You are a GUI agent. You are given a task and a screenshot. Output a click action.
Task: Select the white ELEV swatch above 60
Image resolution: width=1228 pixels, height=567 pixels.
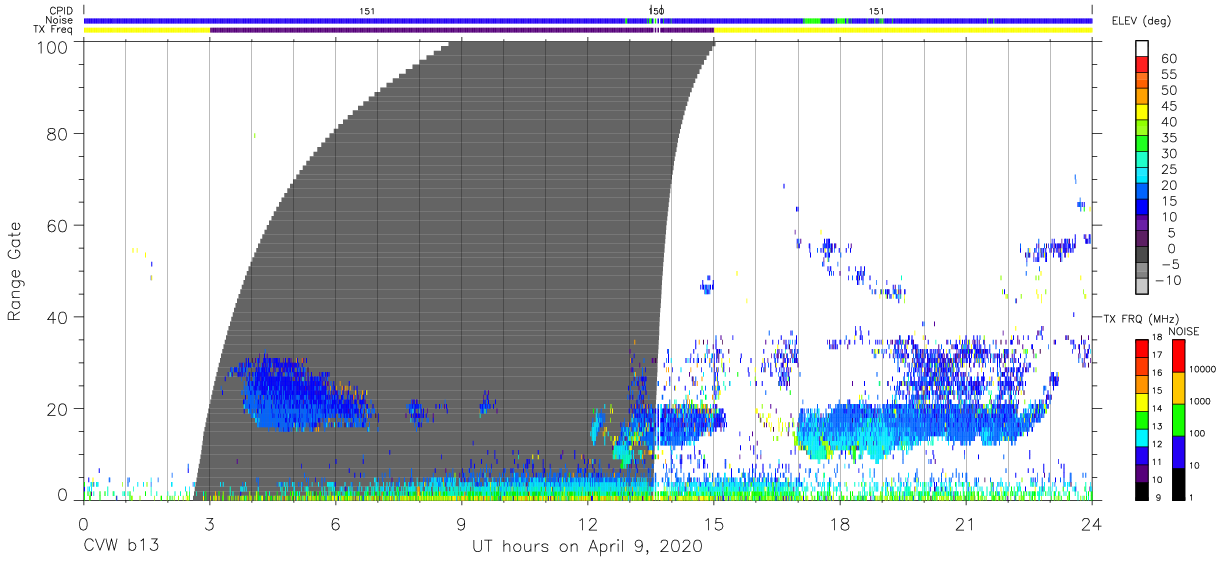[x=1142, y=48]
